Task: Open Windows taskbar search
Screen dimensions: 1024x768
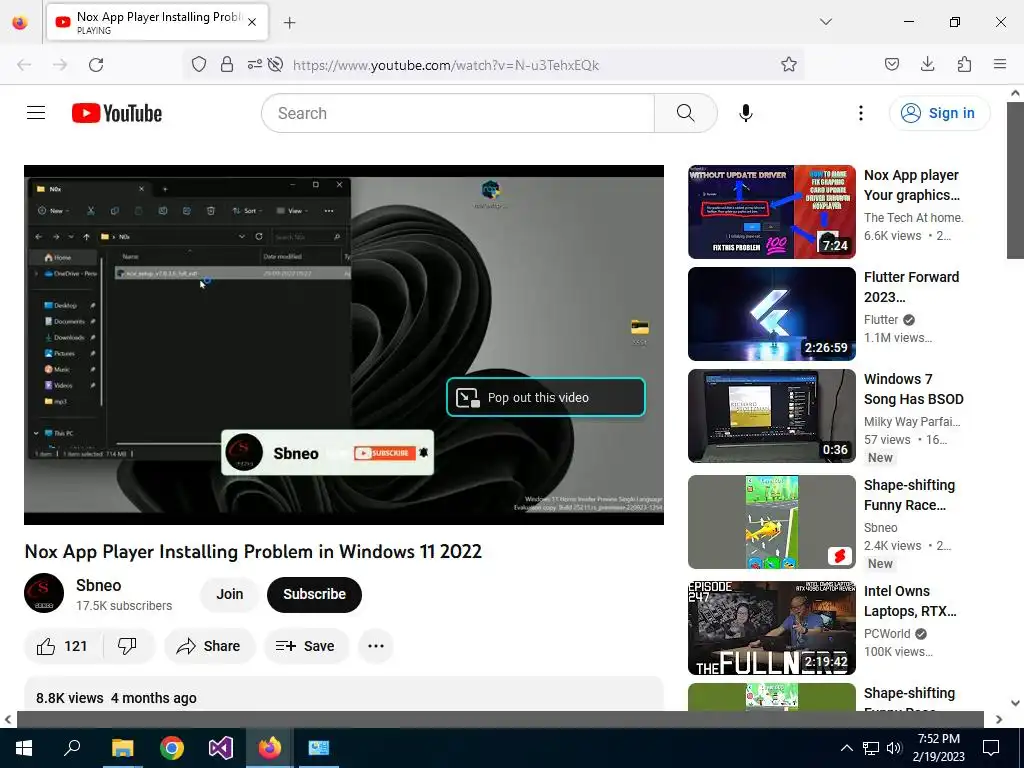Action: [x=72, y=748]
